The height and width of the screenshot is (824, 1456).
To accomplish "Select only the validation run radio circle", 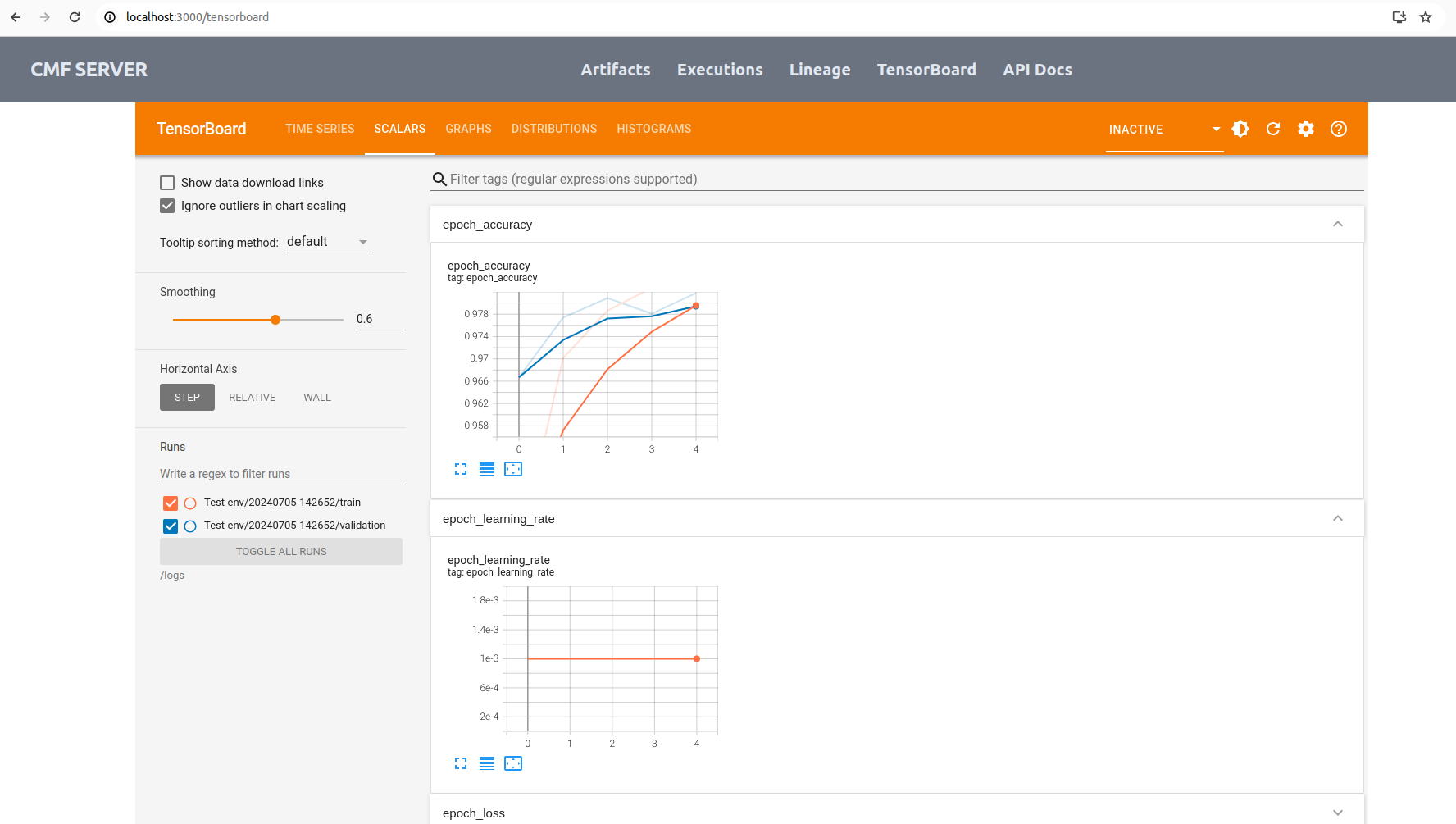I will [x=190, y=526].
